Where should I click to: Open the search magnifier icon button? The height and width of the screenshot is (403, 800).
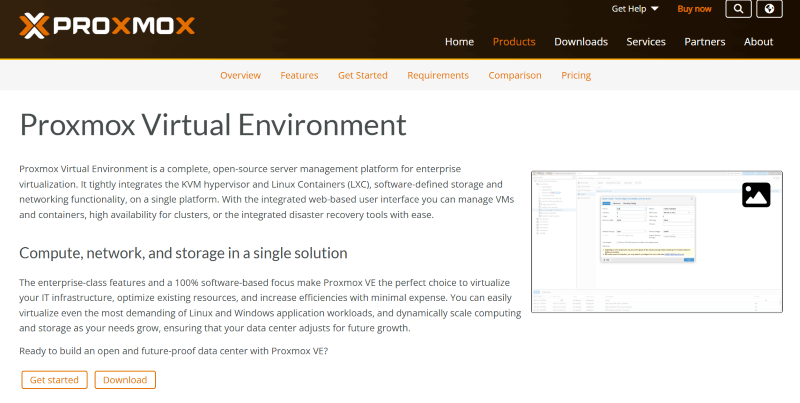738,9
